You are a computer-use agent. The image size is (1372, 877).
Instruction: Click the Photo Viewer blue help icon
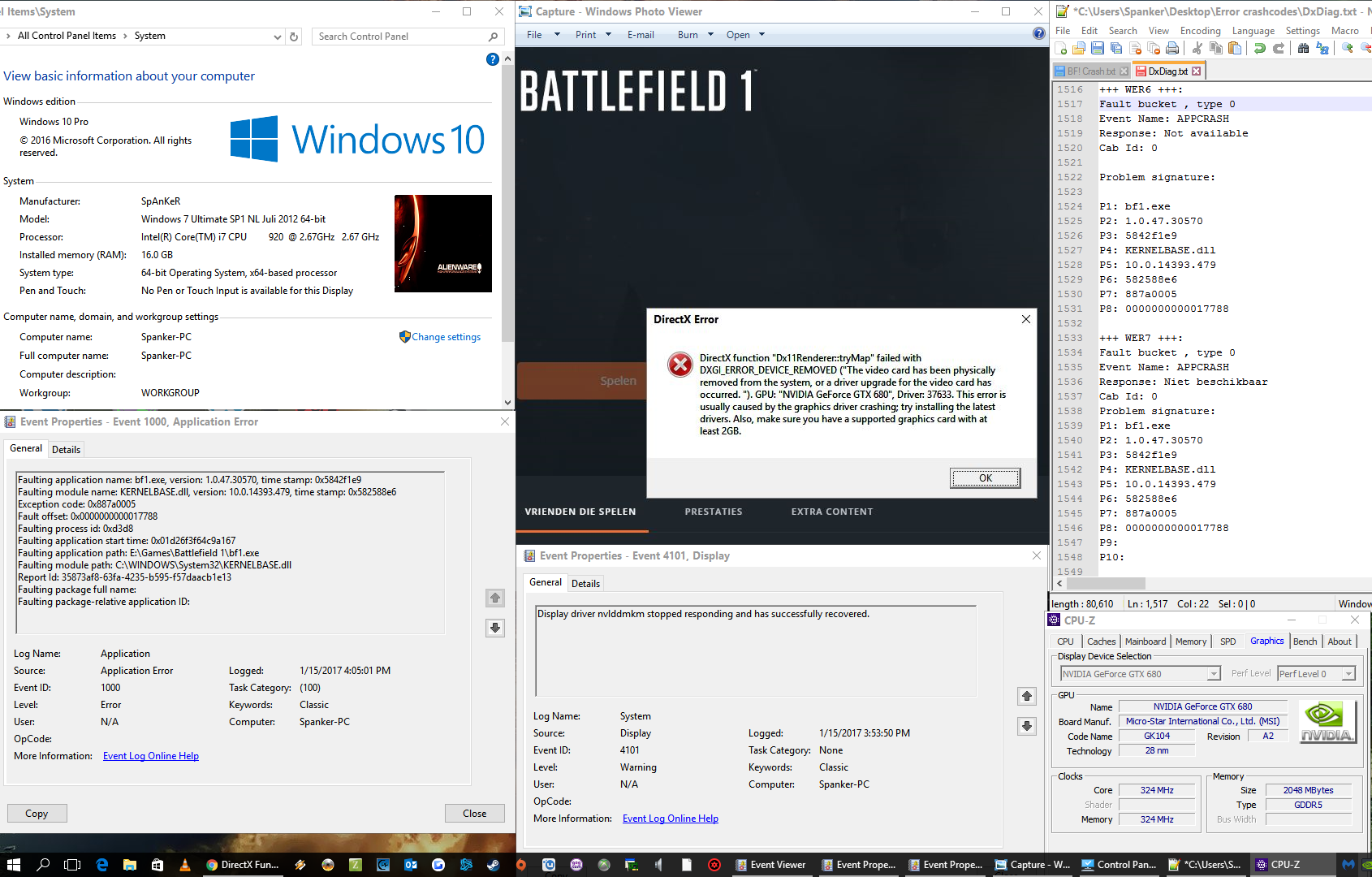[1038, 33]
